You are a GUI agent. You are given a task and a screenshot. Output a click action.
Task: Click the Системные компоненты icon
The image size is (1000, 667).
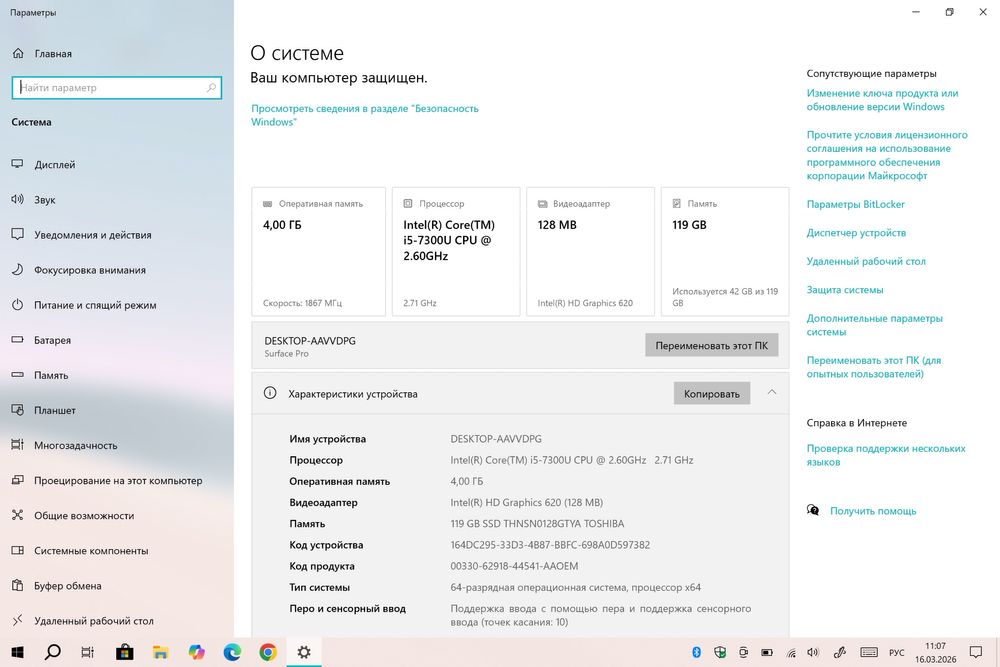click(x=18, y=550)
